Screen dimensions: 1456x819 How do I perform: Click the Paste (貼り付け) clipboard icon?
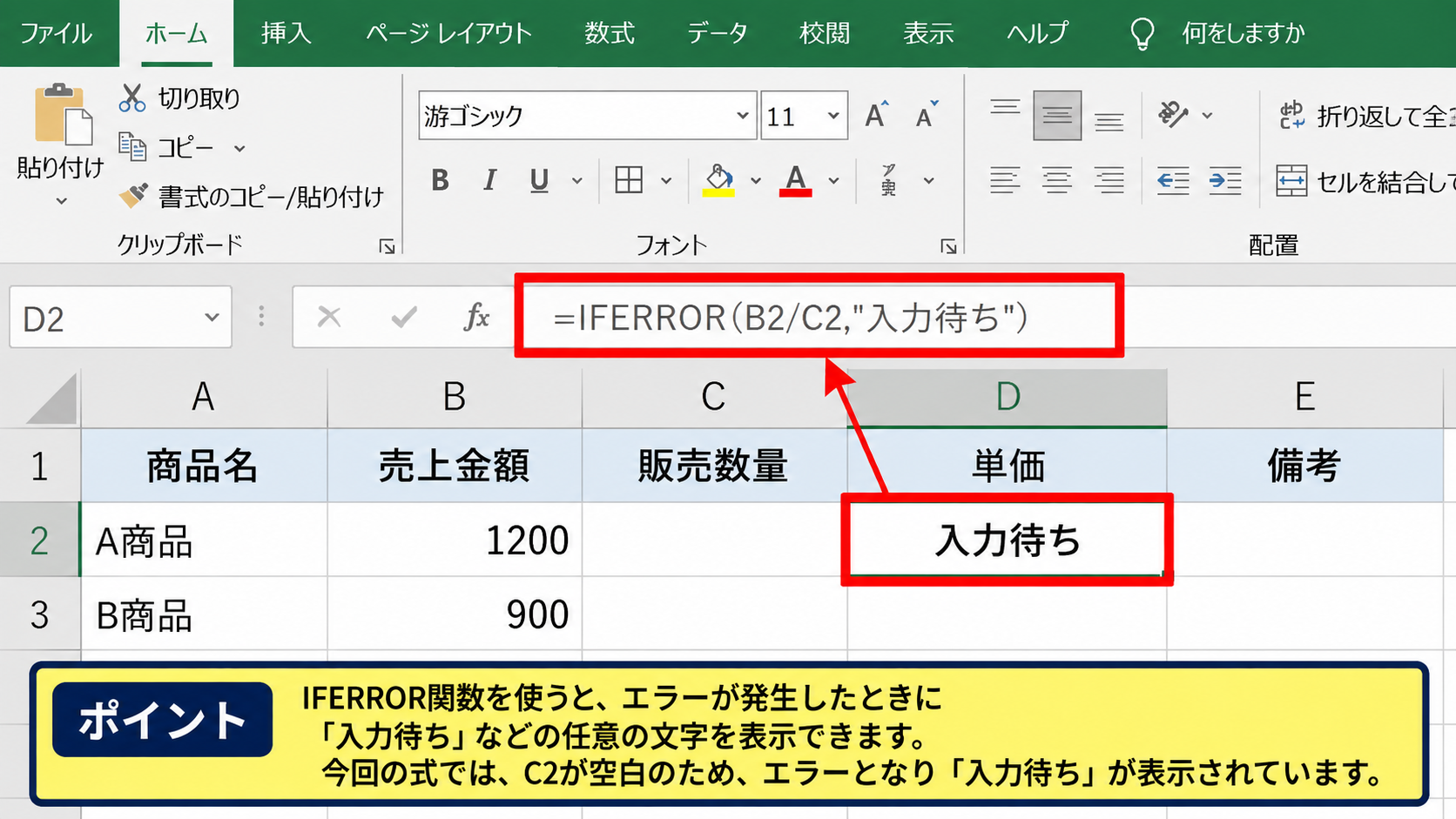[x=63, y=114]
